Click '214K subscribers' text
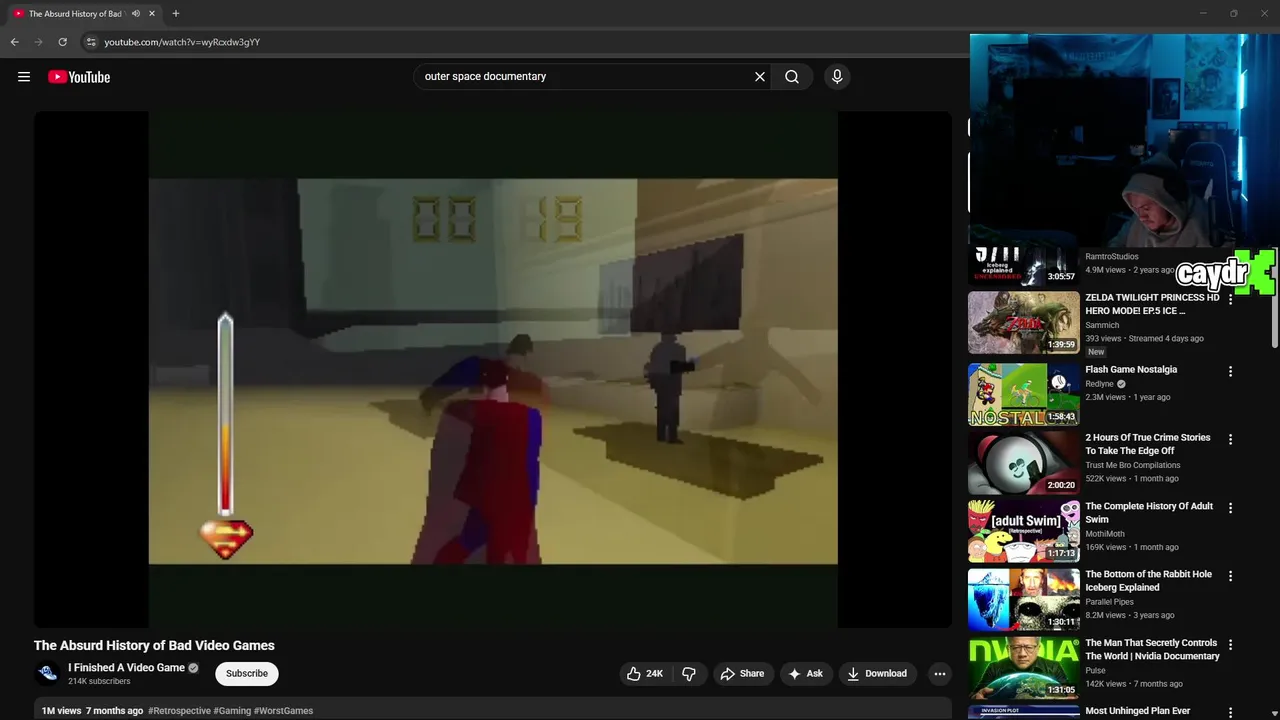This screenshot has width=1280, height=720. point(99,682)
